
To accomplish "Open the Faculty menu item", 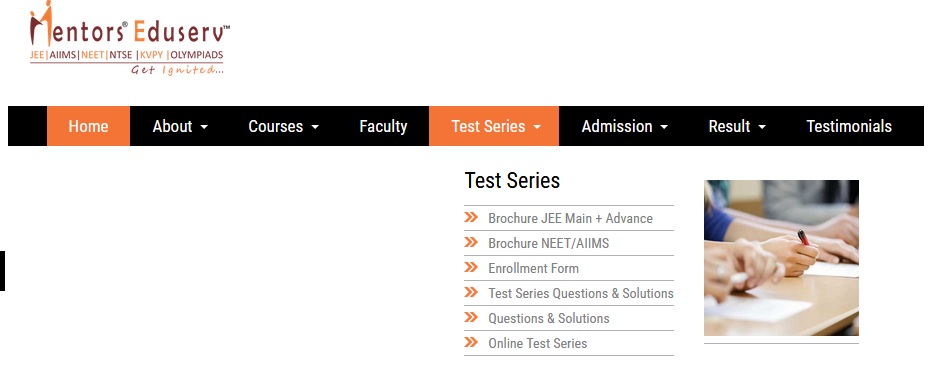I will point(383,126).
